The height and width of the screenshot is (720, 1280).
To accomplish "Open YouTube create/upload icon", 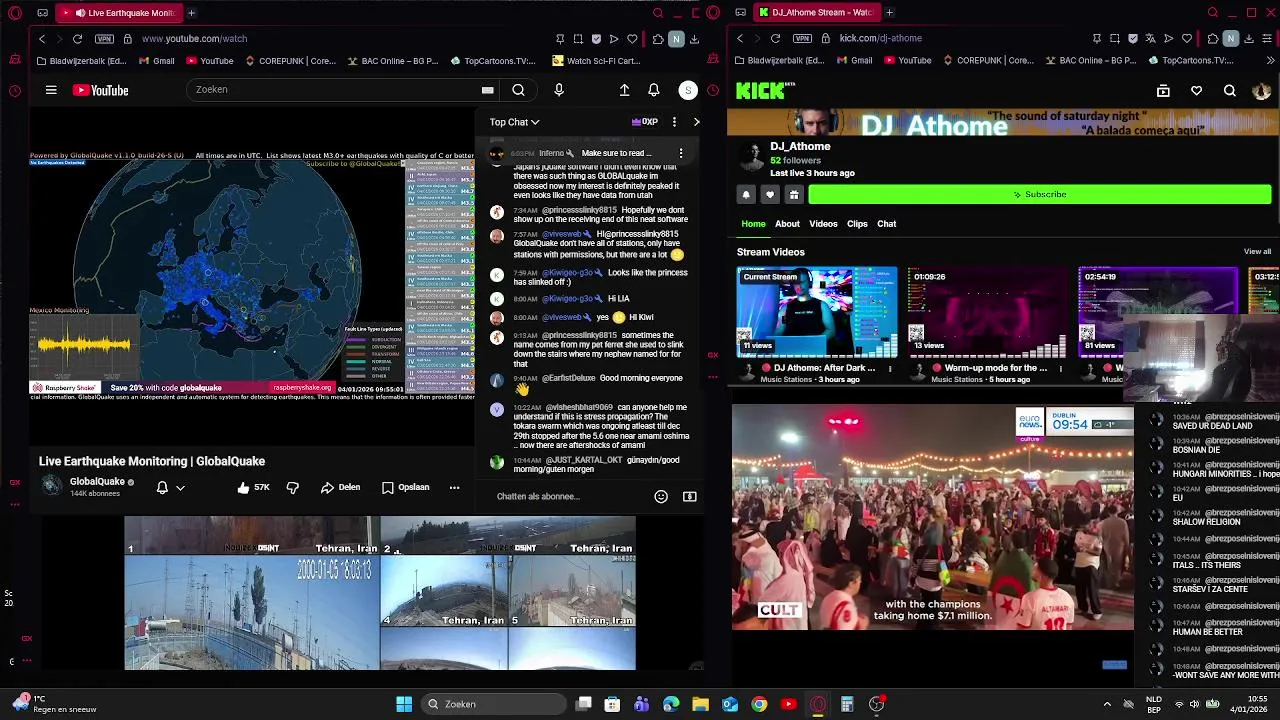I will click(x=624, y=90).
